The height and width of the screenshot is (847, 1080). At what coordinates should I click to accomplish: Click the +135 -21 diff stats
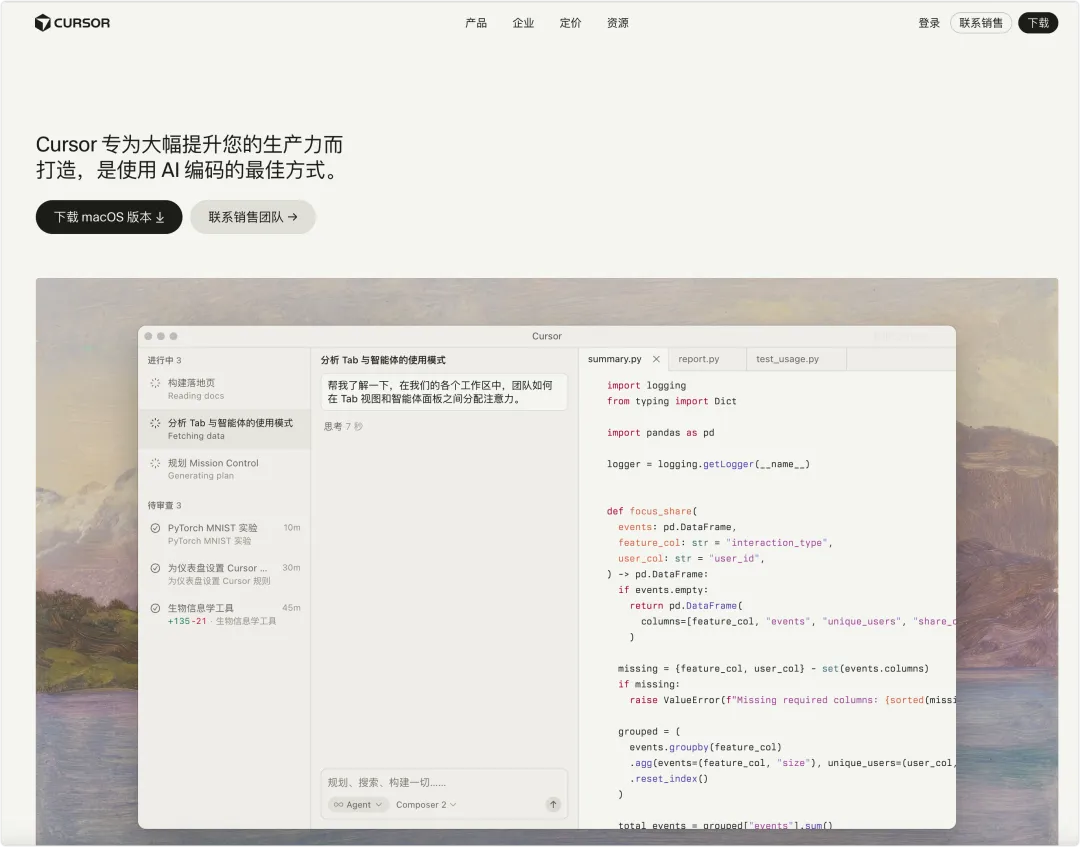click(187, 621)
